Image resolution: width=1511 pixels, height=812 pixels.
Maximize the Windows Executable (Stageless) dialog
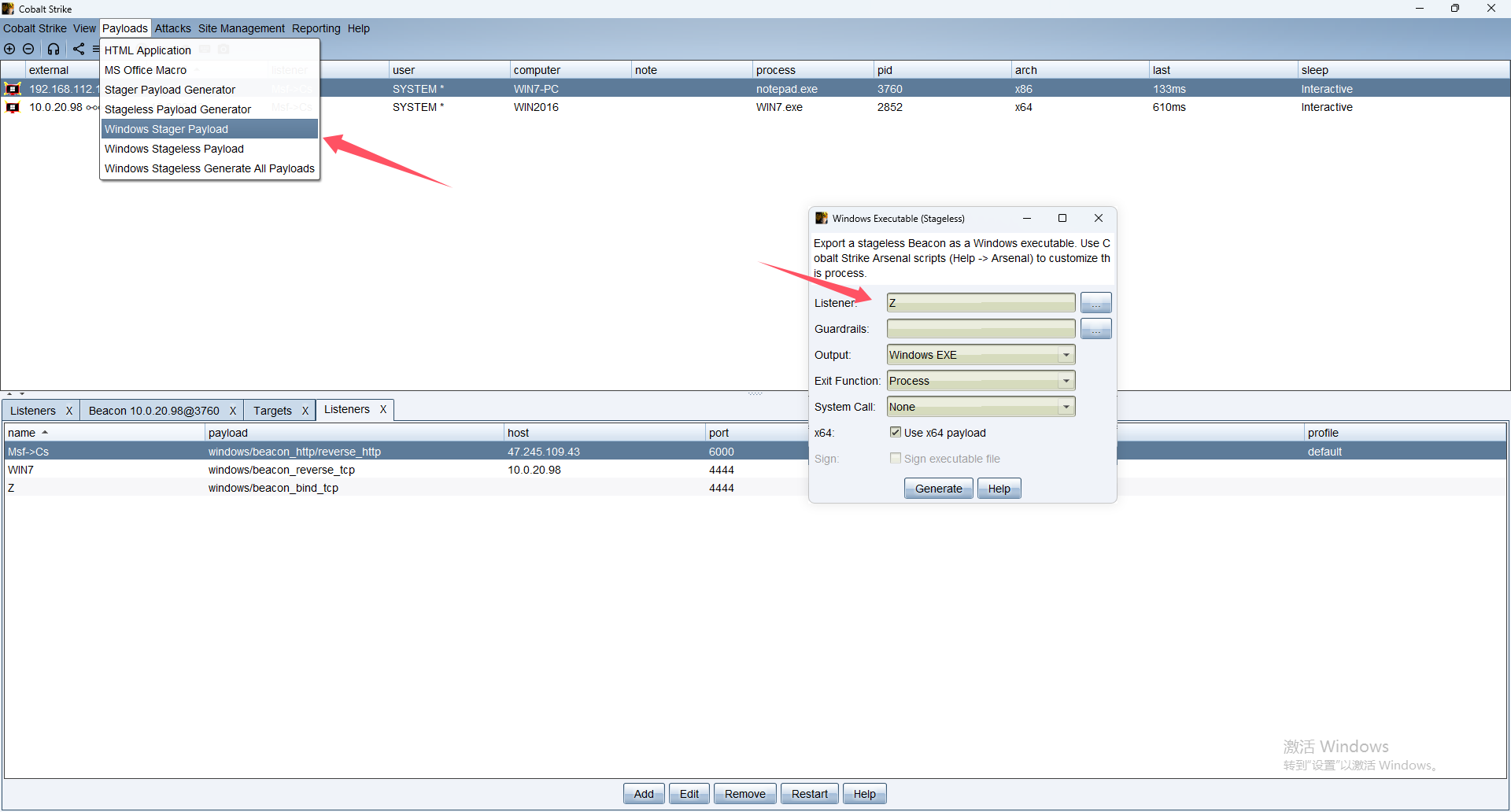click(1062, 218)
